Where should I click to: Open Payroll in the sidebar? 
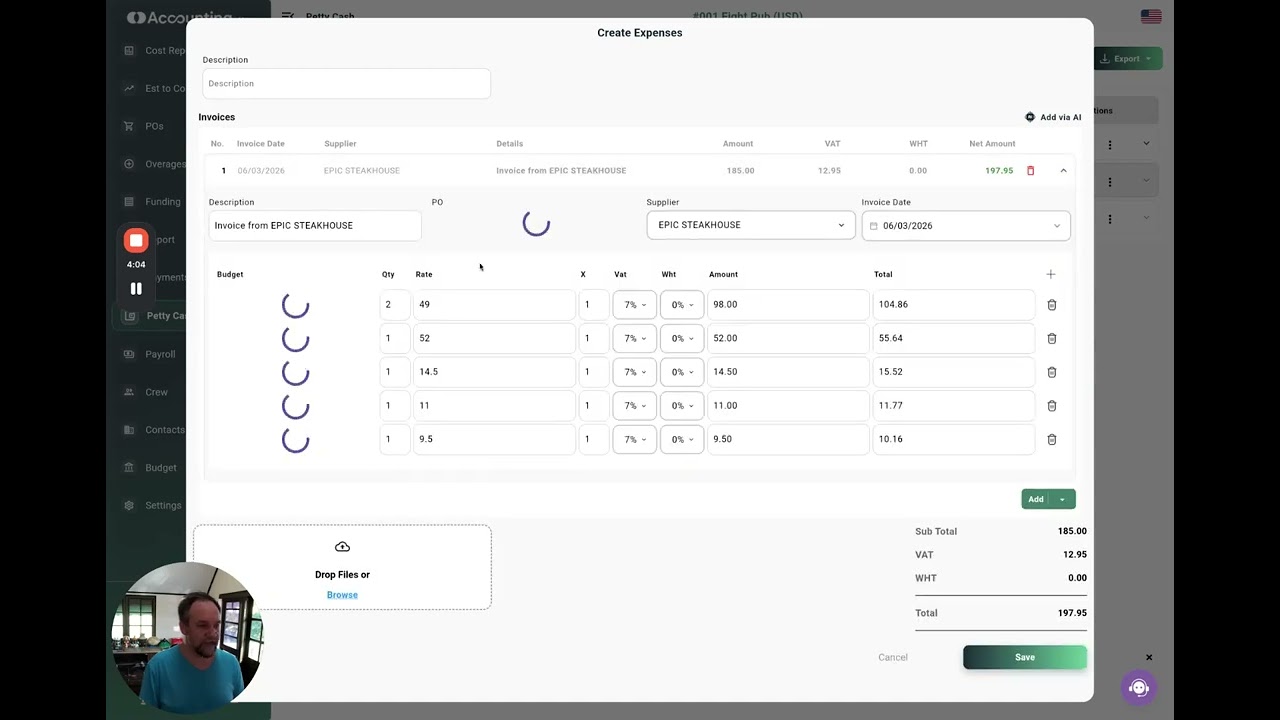coord(150,354)
